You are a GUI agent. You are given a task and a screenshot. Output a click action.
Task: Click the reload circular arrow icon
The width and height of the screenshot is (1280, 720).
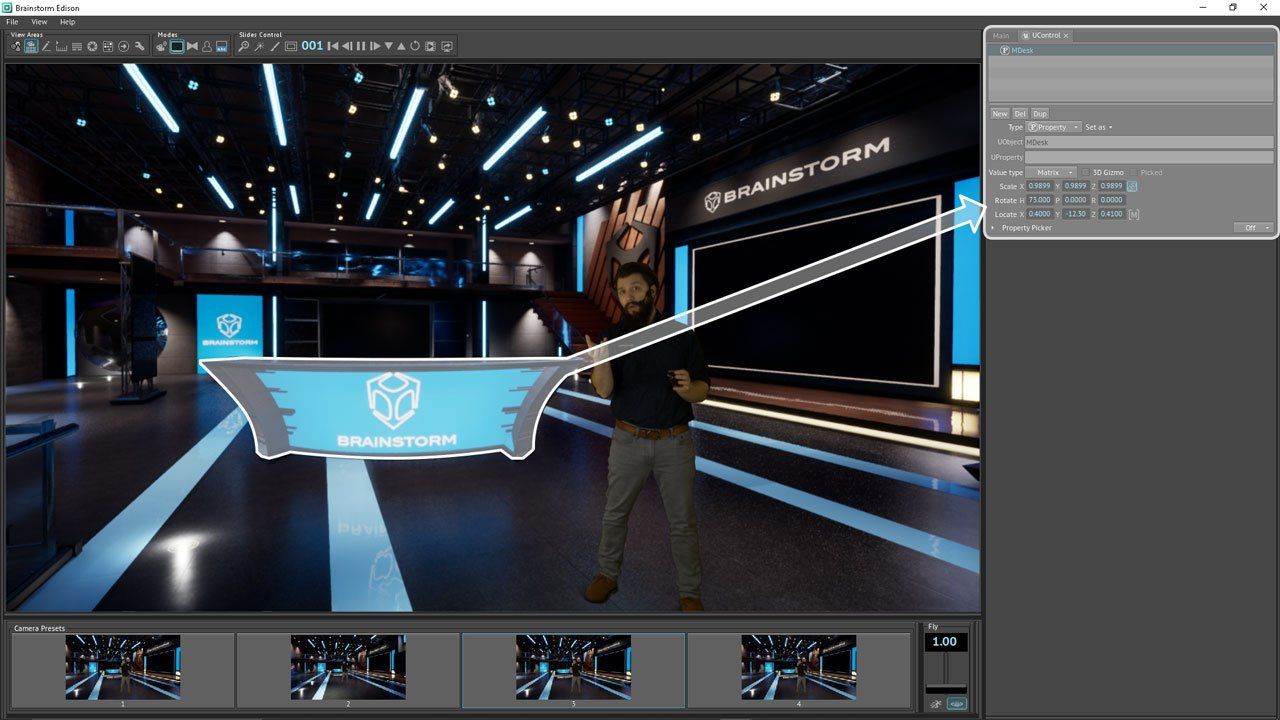pyautogui.click(x=415, y=46)
